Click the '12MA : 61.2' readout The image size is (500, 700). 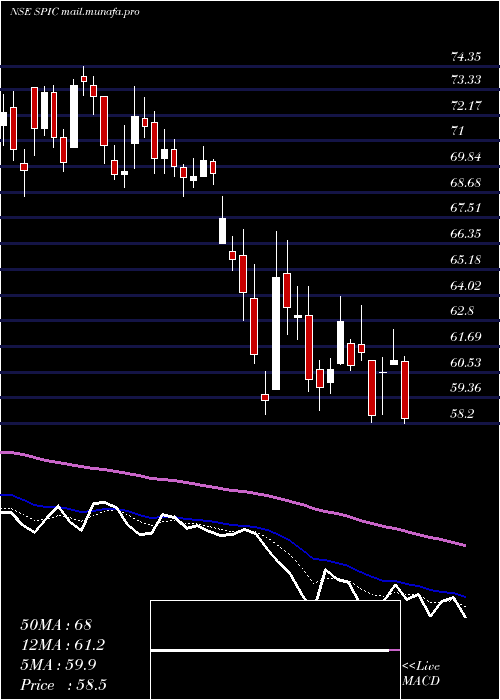(x=64, y=645)
